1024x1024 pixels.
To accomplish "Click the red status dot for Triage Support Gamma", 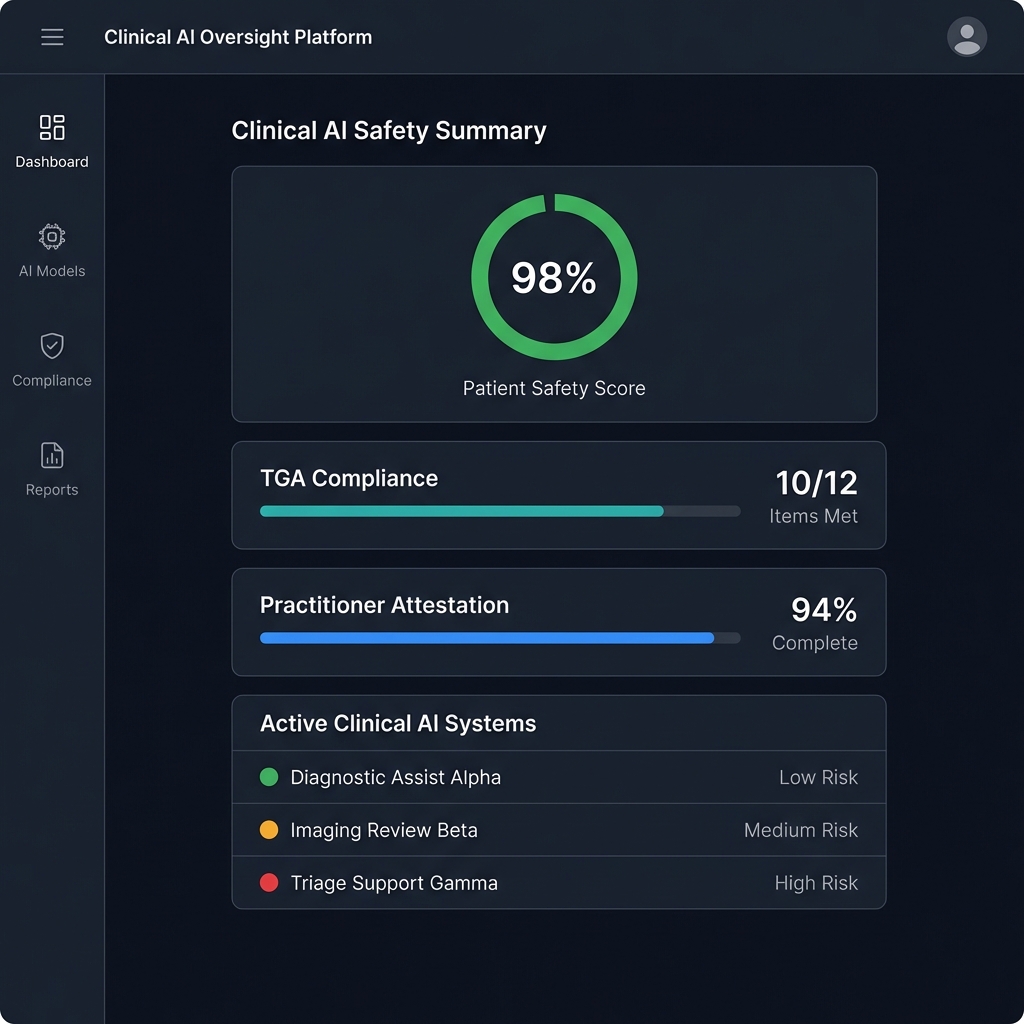I will click(x=268, y=883).
